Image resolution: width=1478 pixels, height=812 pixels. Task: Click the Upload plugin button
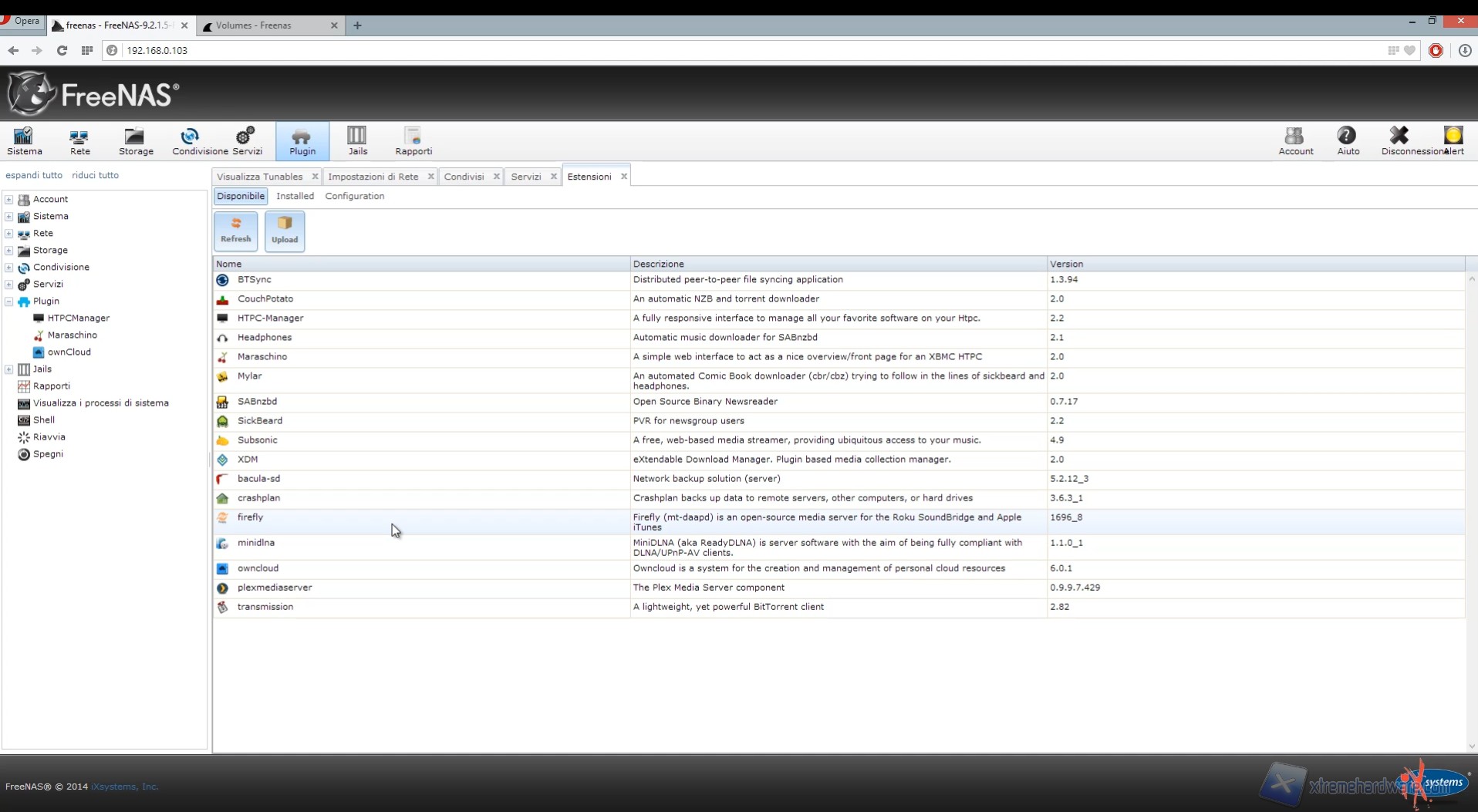285,231
